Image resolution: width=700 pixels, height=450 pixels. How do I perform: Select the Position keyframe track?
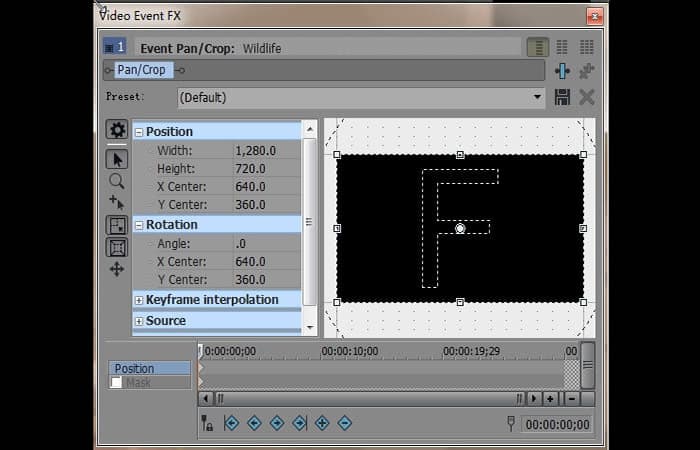click(x=150, y=368)
